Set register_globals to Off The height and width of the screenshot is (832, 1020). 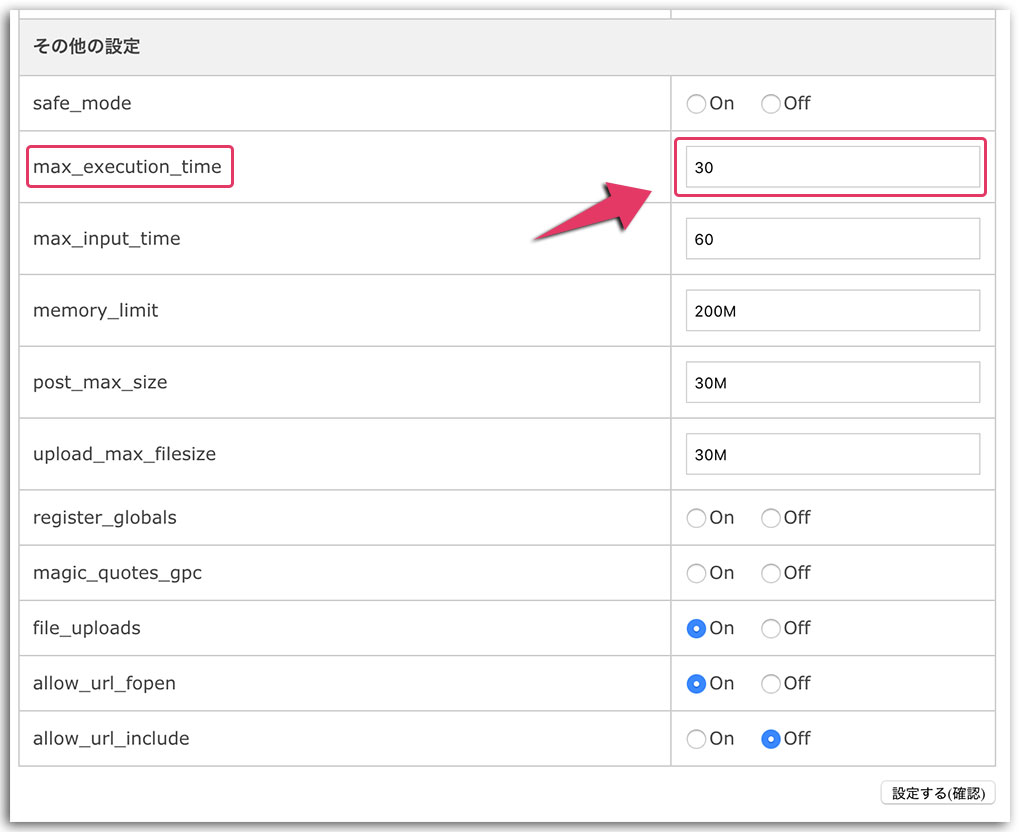[x=771, y=518]
